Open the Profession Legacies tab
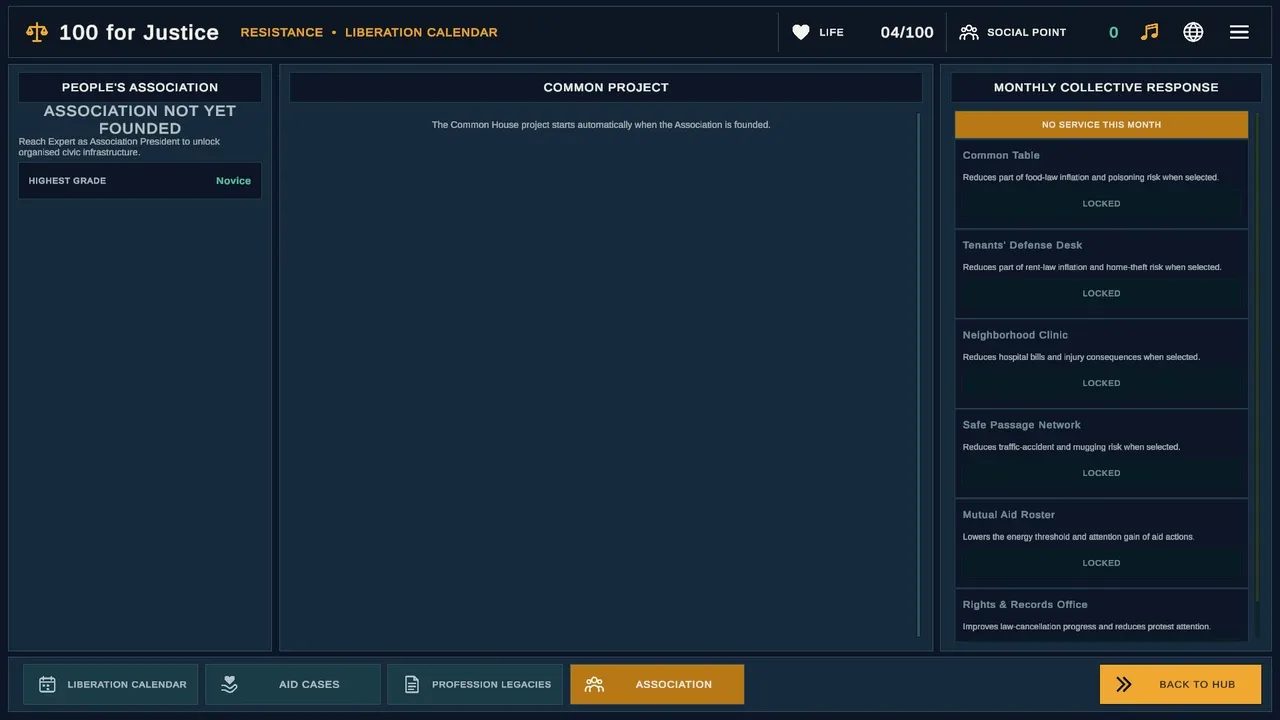 coord(475,685)
